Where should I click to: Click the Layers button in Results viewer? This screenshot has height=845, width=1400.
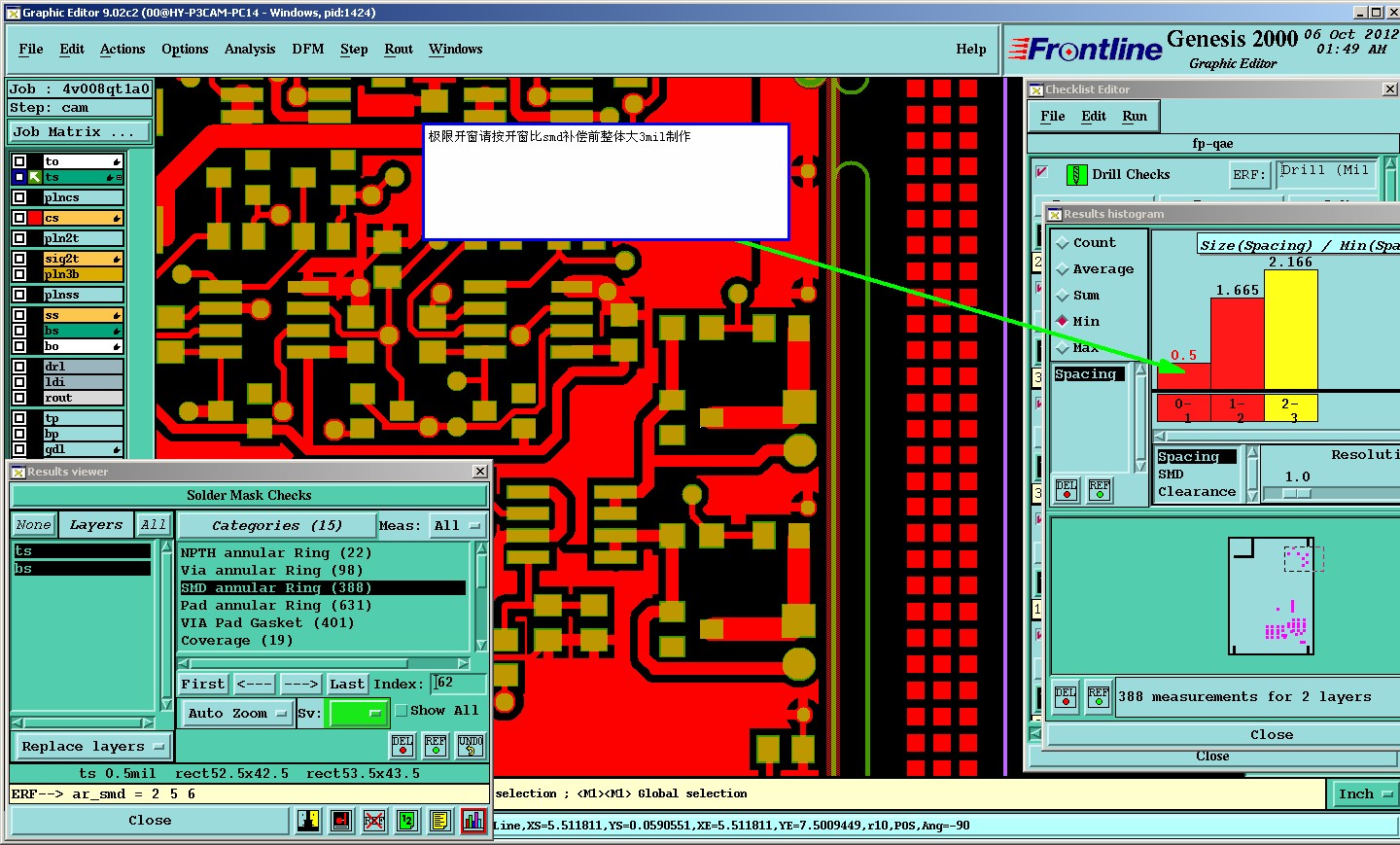96,525
